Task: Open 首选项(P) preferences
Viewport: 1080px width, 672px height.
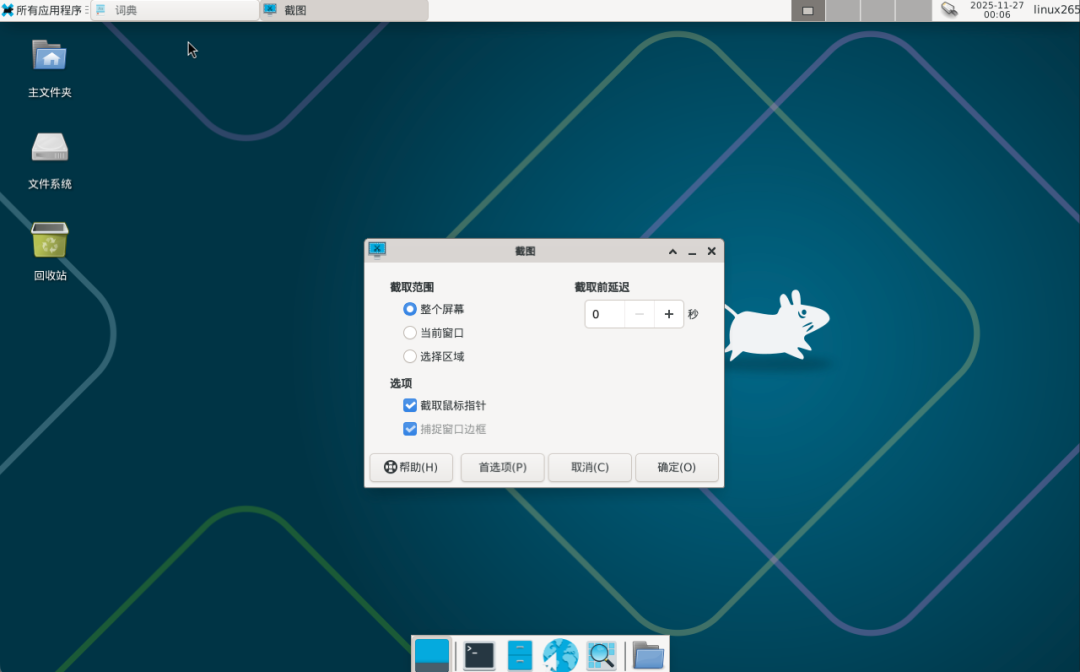Action: [503, 467]
